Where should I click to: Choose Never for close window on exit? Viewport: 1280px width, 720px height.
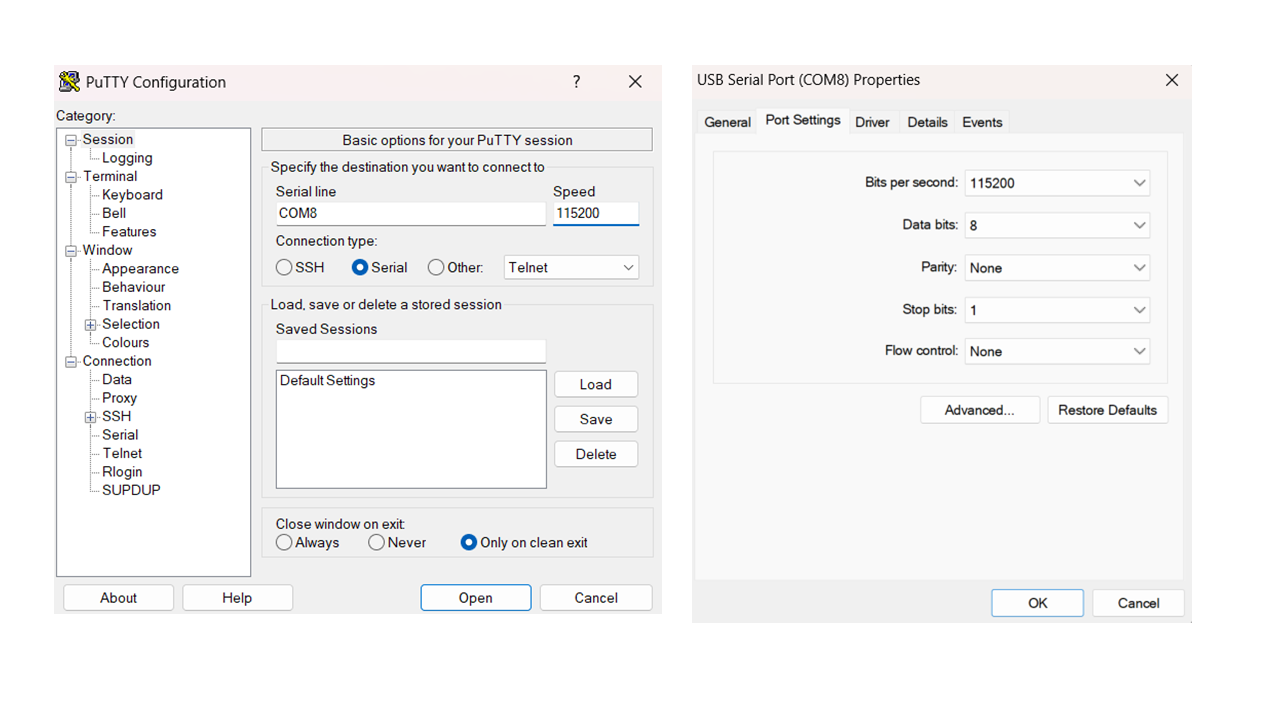tap(376, 542)
